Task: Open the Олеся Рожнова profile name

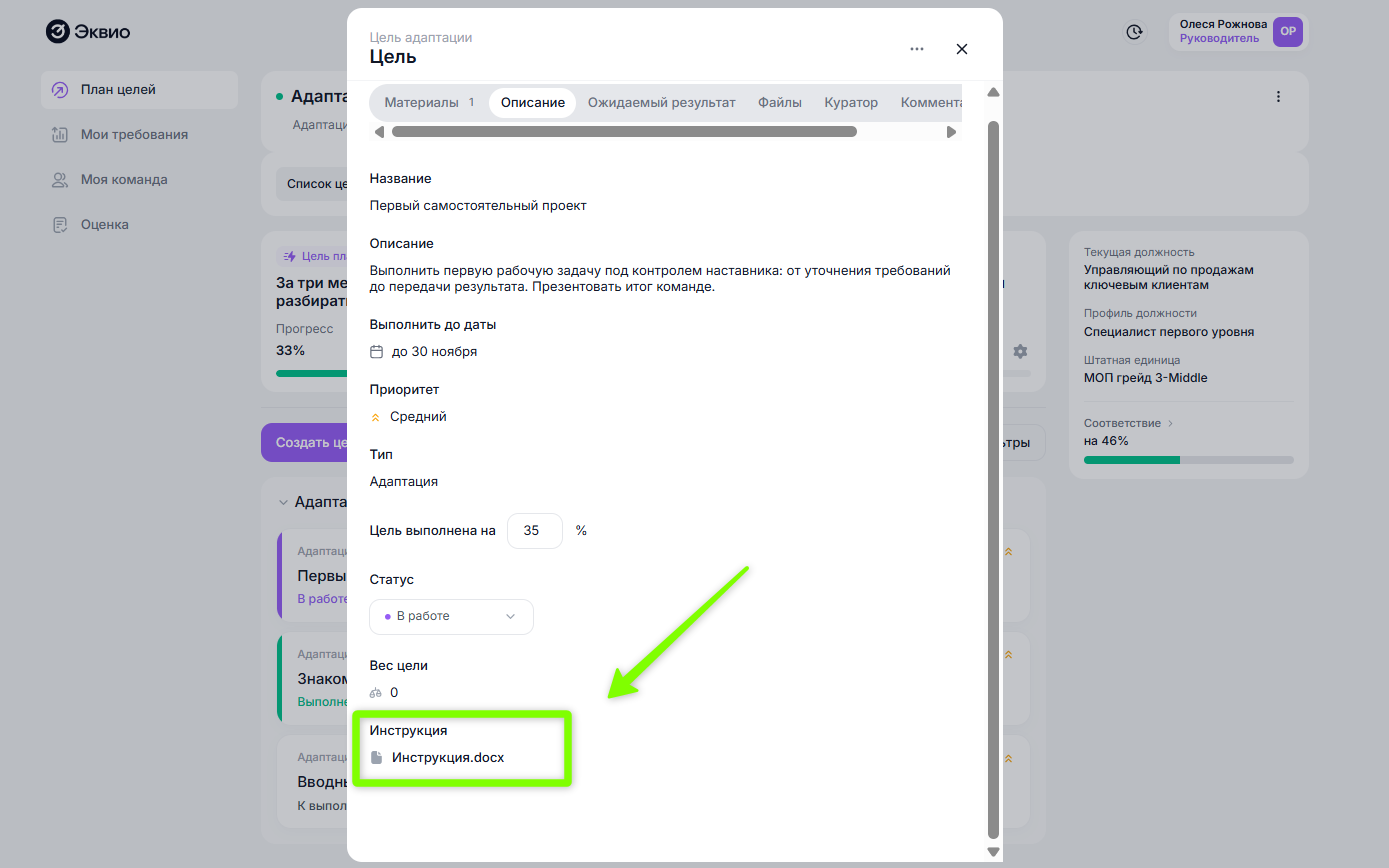Action: click(1223, 24)
